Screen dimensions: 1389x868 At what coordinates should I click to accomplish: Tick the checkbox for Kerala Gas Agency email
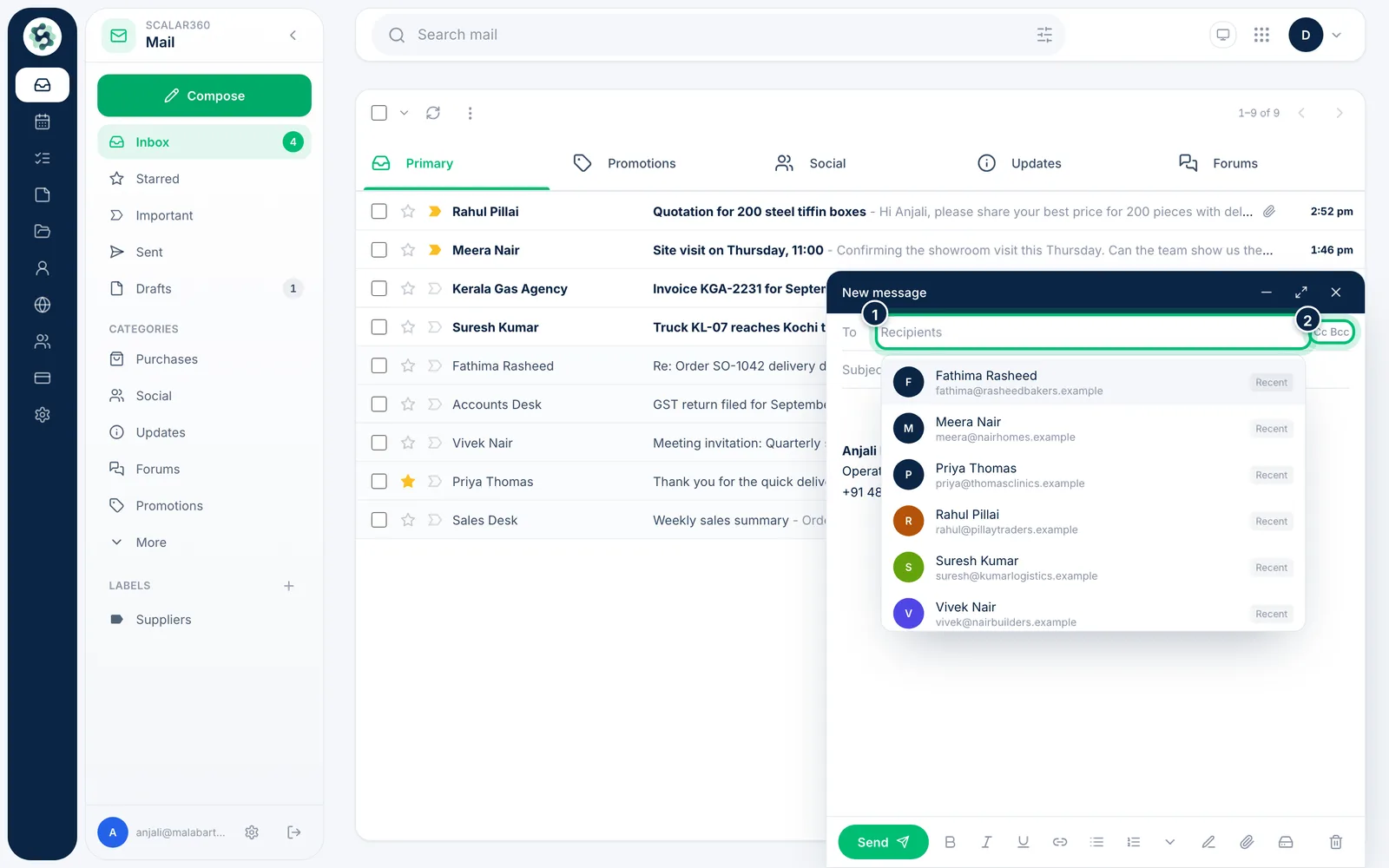point(379,288)
